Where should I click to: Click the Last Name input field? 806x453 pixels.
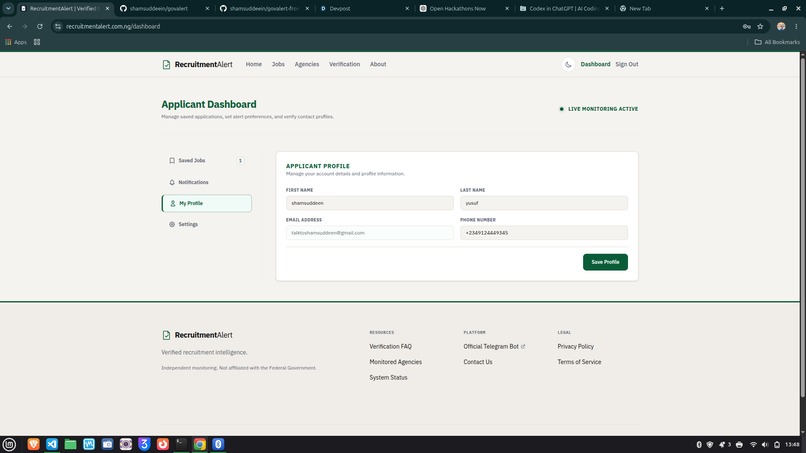544,203
